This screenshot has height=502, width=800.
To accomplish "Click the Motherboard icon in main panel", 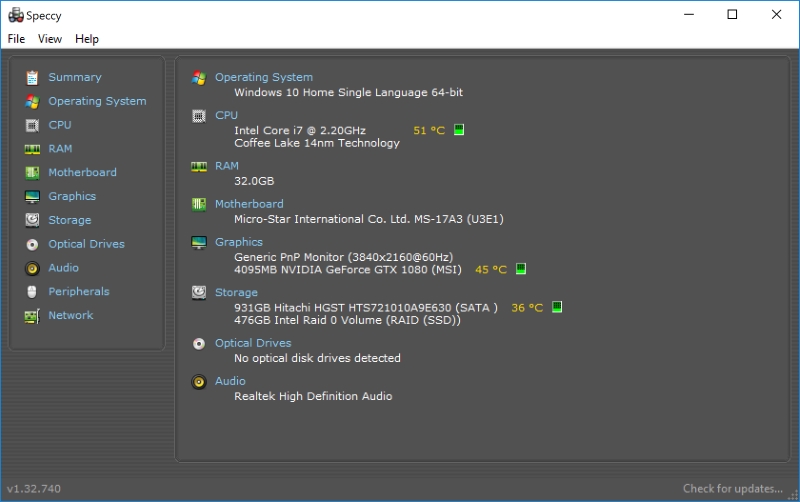I will (199, 205).
